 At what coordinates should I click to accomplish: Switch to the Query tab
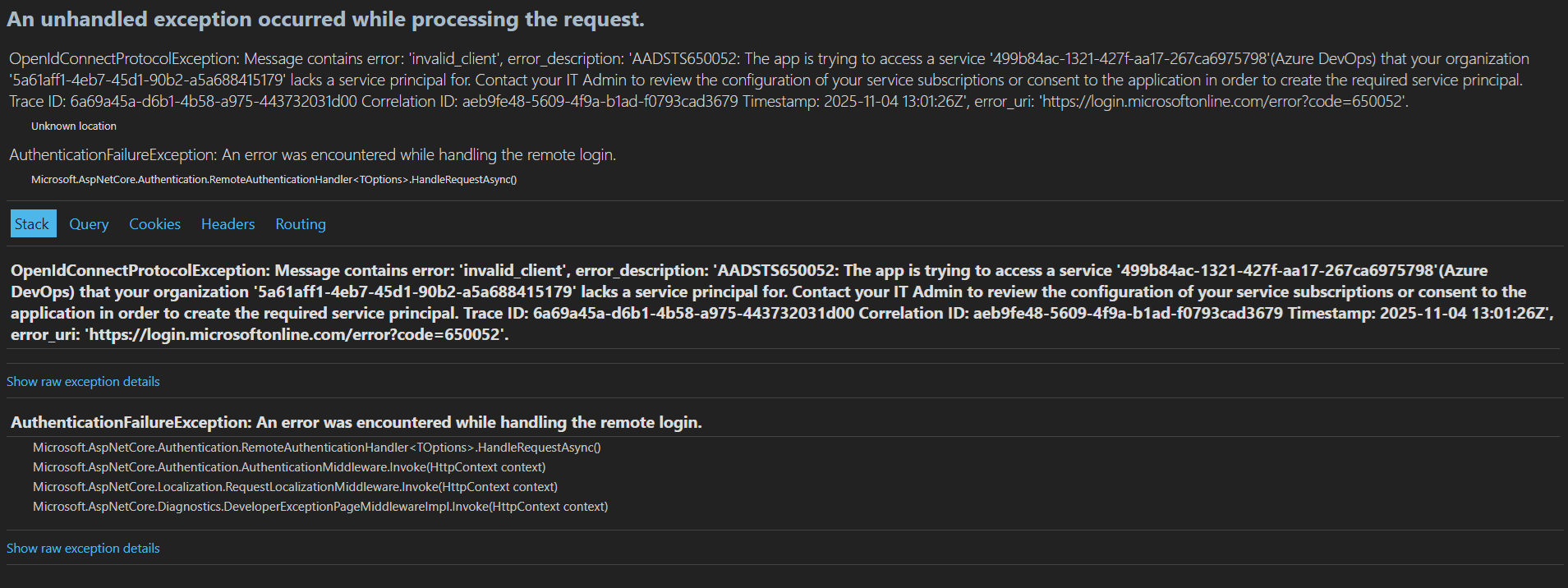pyautogui.click(x=89, y=224)
